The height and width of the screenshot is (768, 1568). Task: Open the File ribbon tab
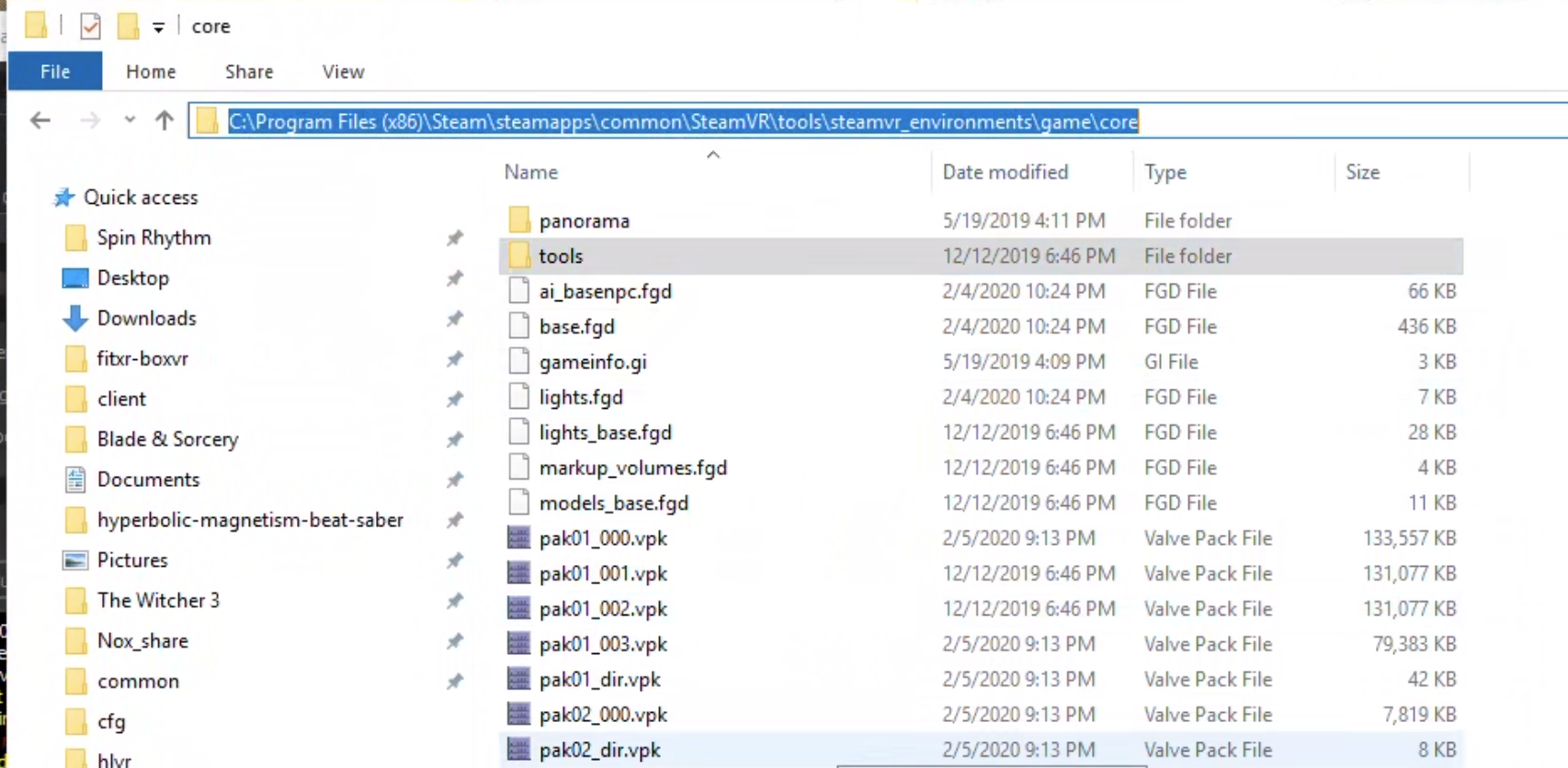55,72
